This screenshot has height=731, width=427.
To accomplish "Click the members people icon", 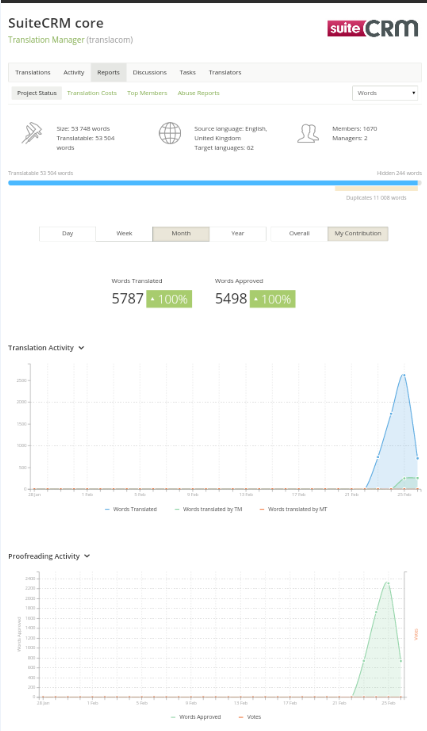I will click(x=308, y=133).
